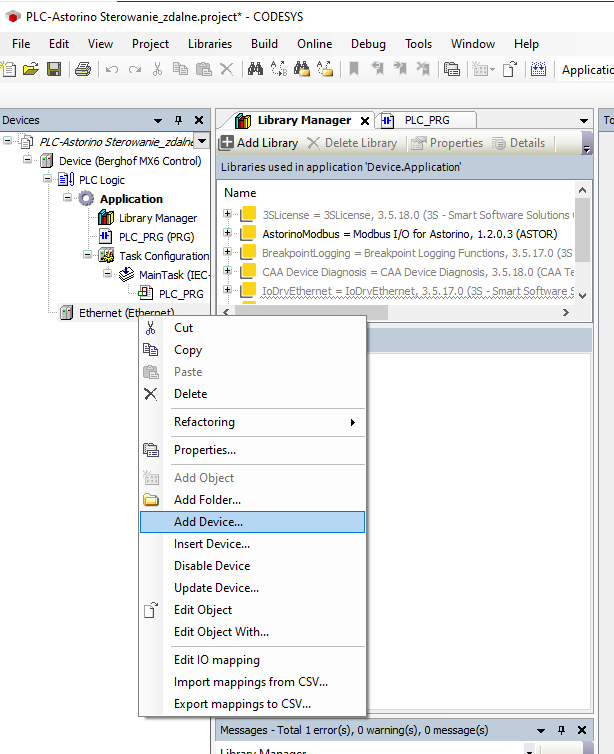Select PLC_PRG (PRG) in device tree
The width and height of the screenshot is (614, 754).
157,237
